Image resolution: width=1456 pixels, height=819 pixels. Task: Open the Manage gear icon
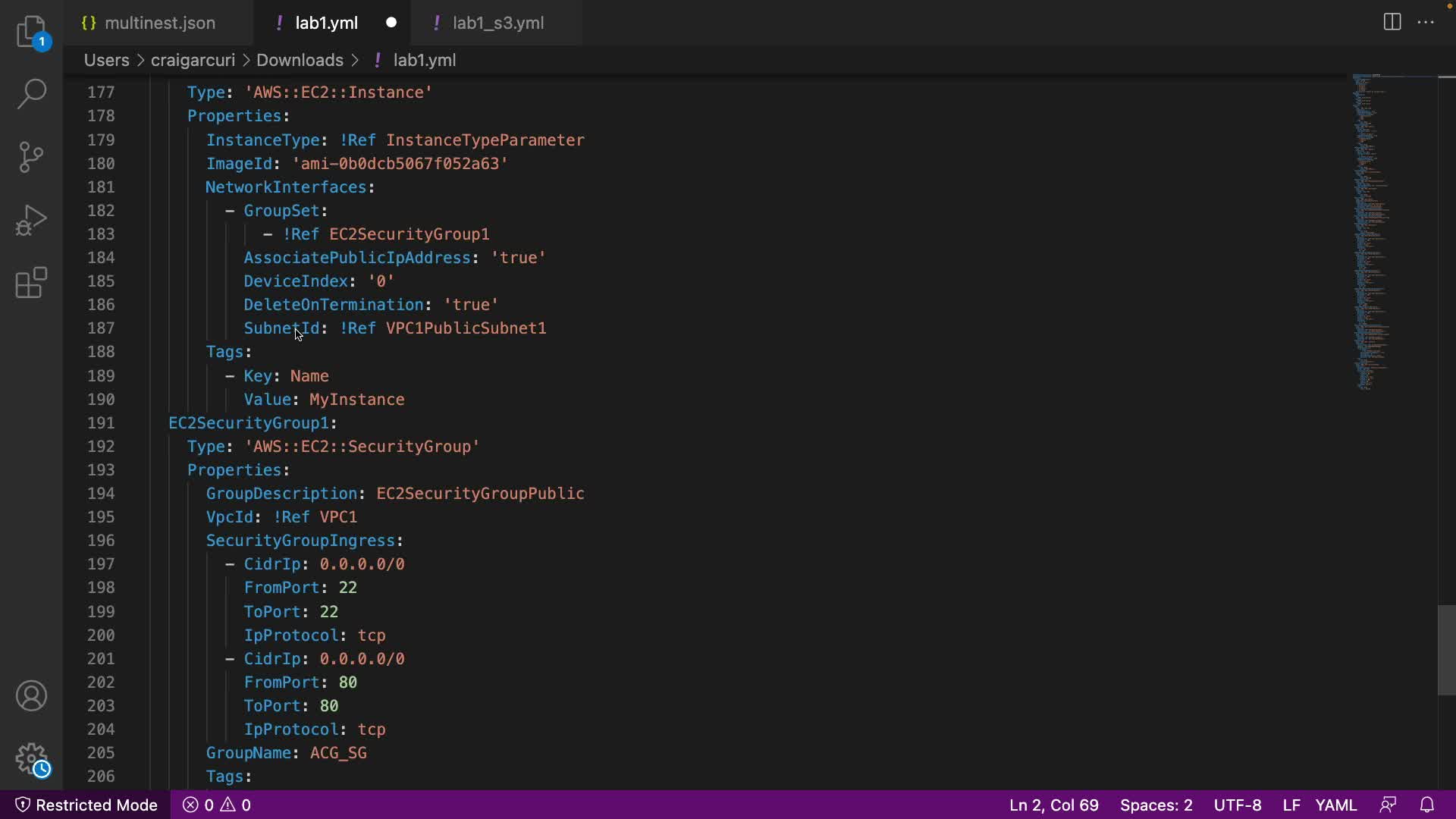31,758
